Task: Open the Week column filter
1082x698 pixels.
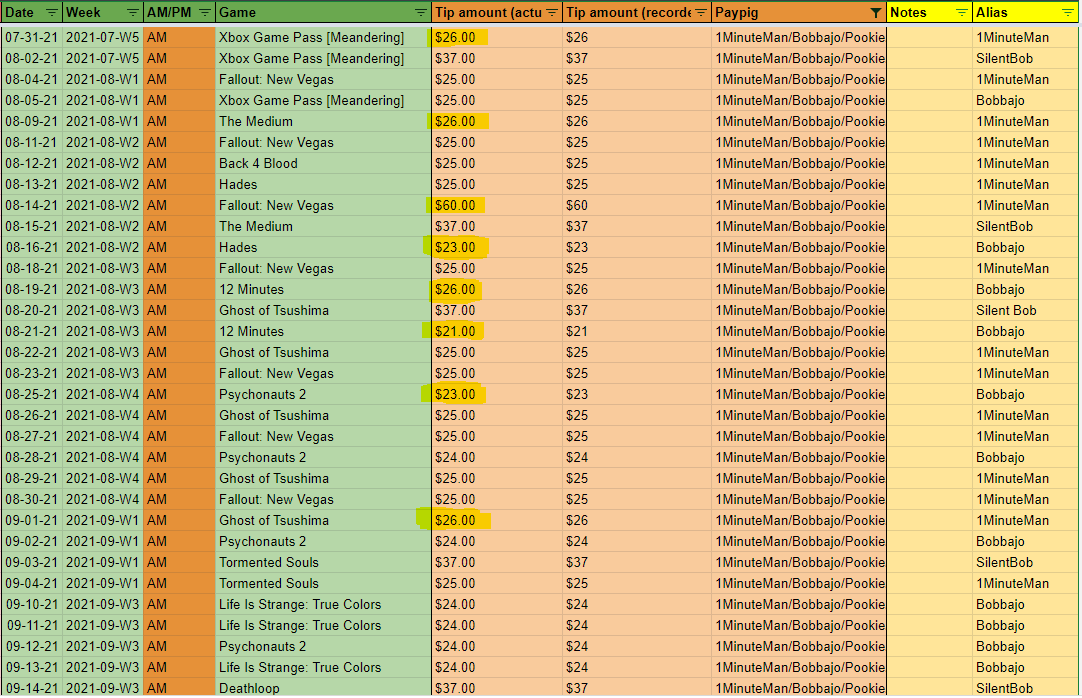Action: coord(133,12)
